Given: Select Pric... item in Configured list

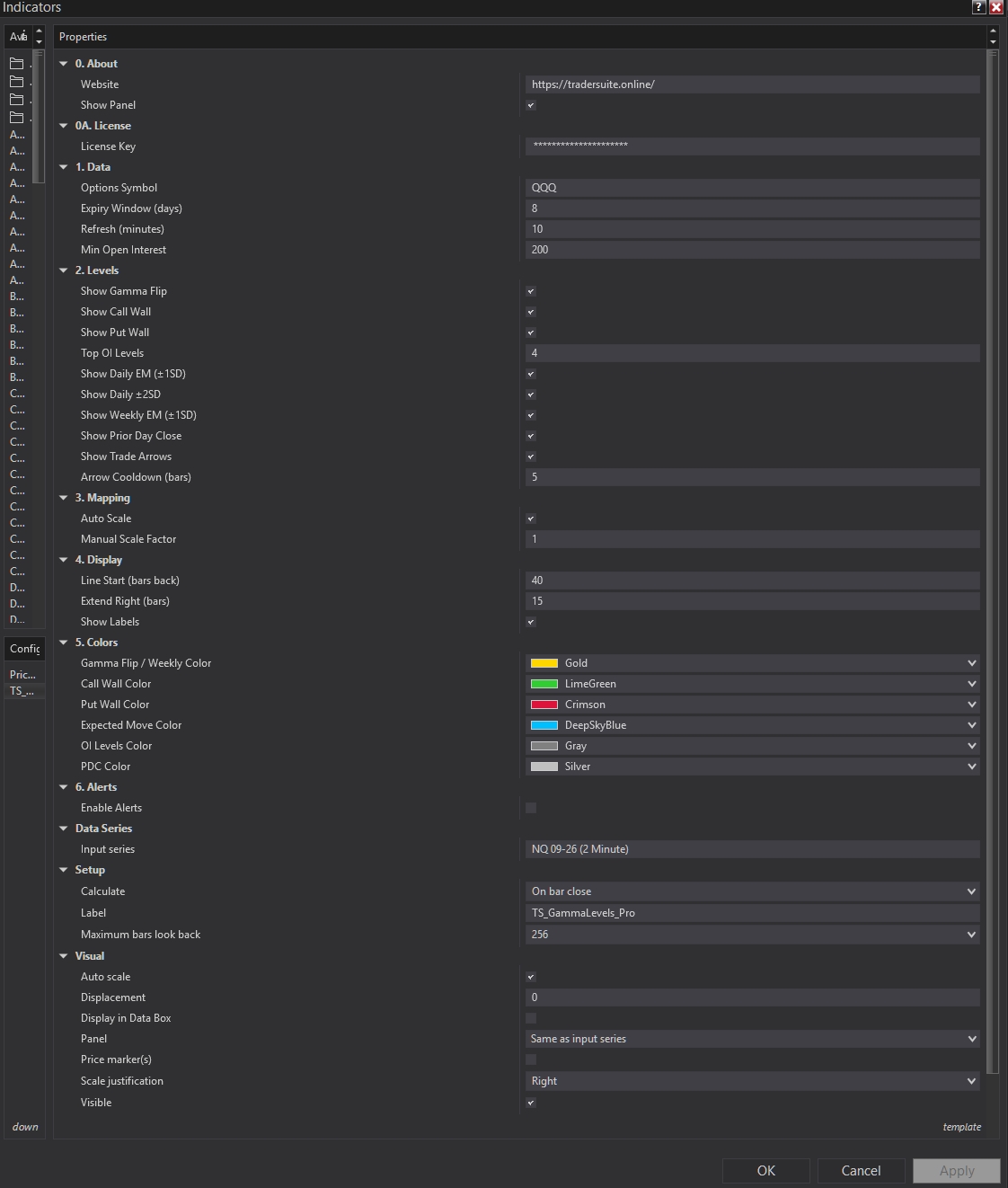Looking at the screenshot, I should pyautogui.click(x=22, y=674).
